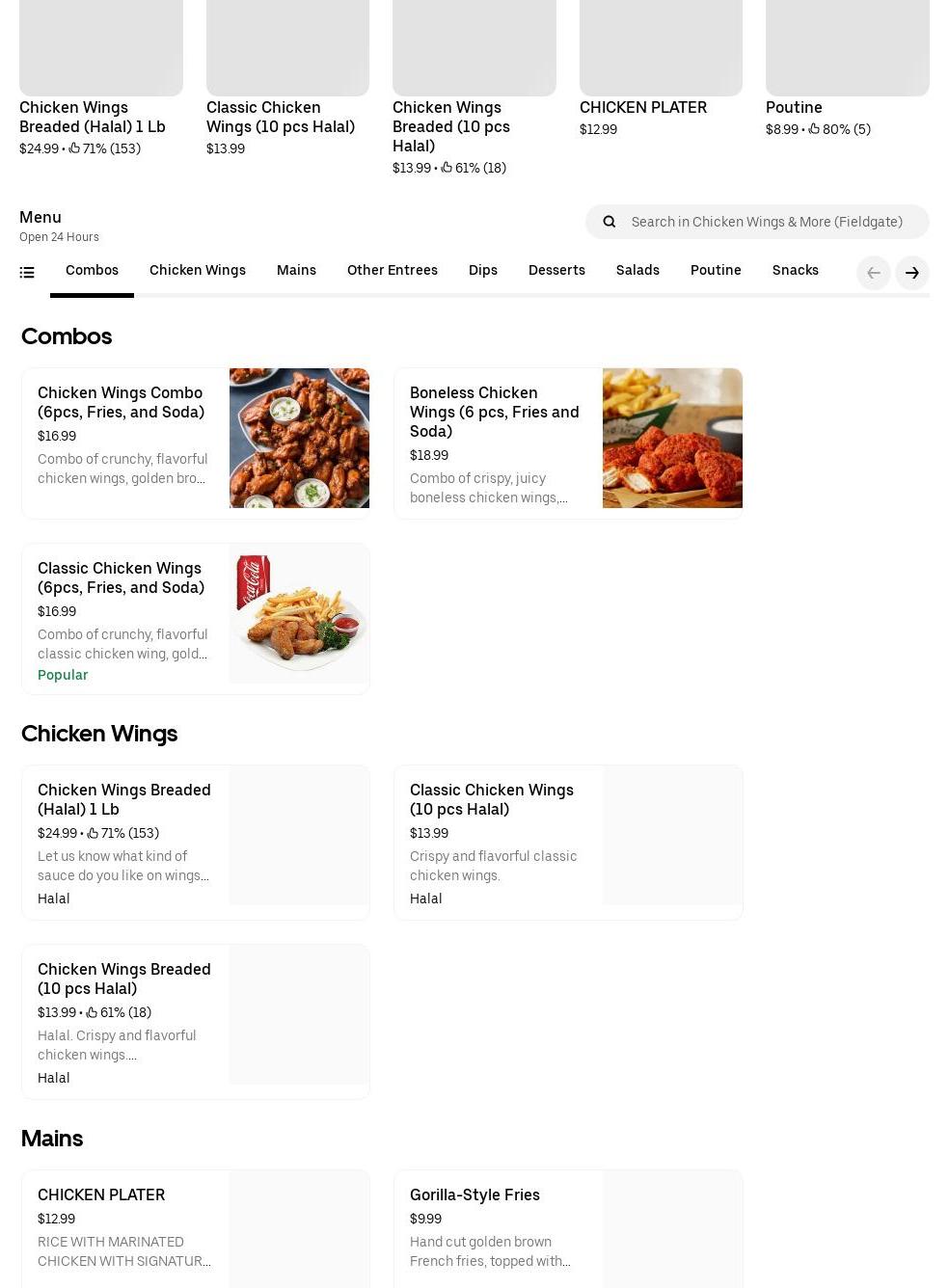
Task: Select the Dips tab
Action: tap(483, 270)
